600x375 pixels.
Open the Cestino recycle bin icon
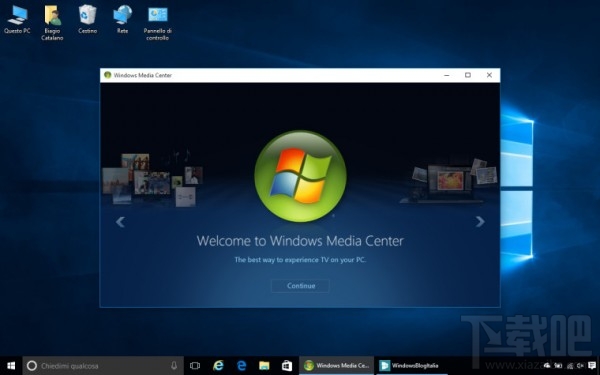coord(88,20)
